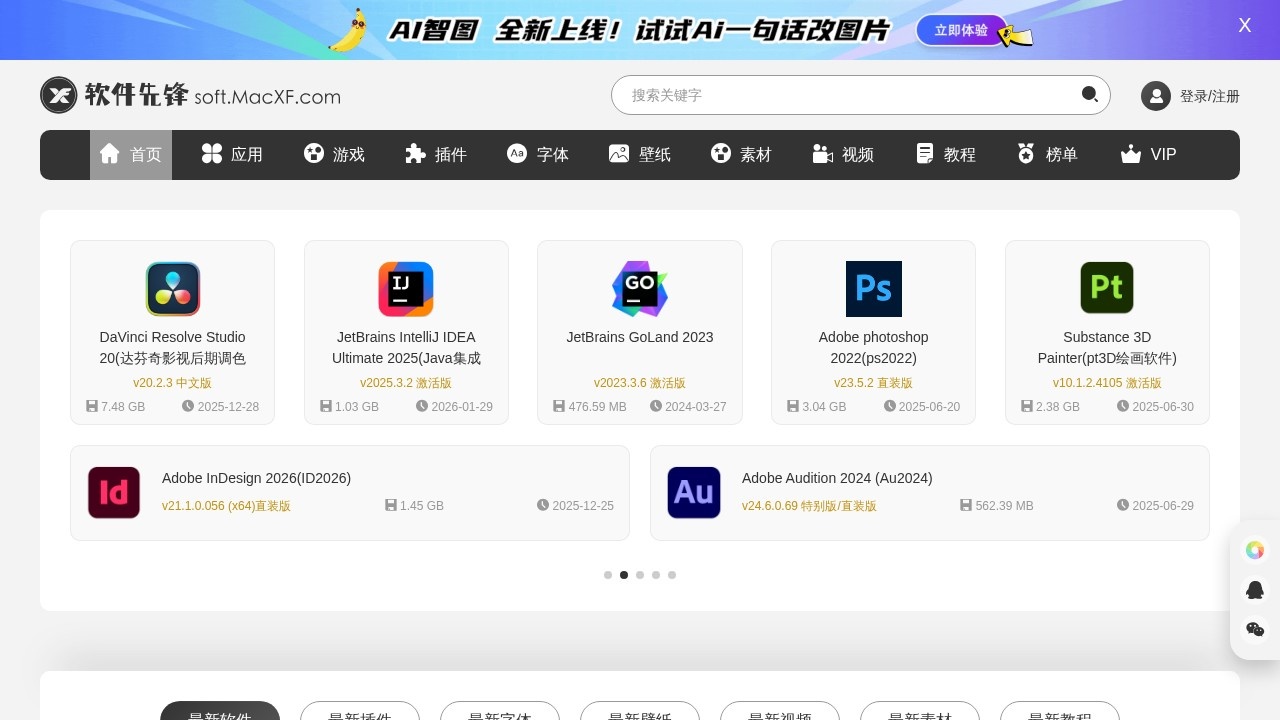This screenshot has height=720, width=1280.
Task: Open the WeChat chat icon
Action: tap(1255, 630)
